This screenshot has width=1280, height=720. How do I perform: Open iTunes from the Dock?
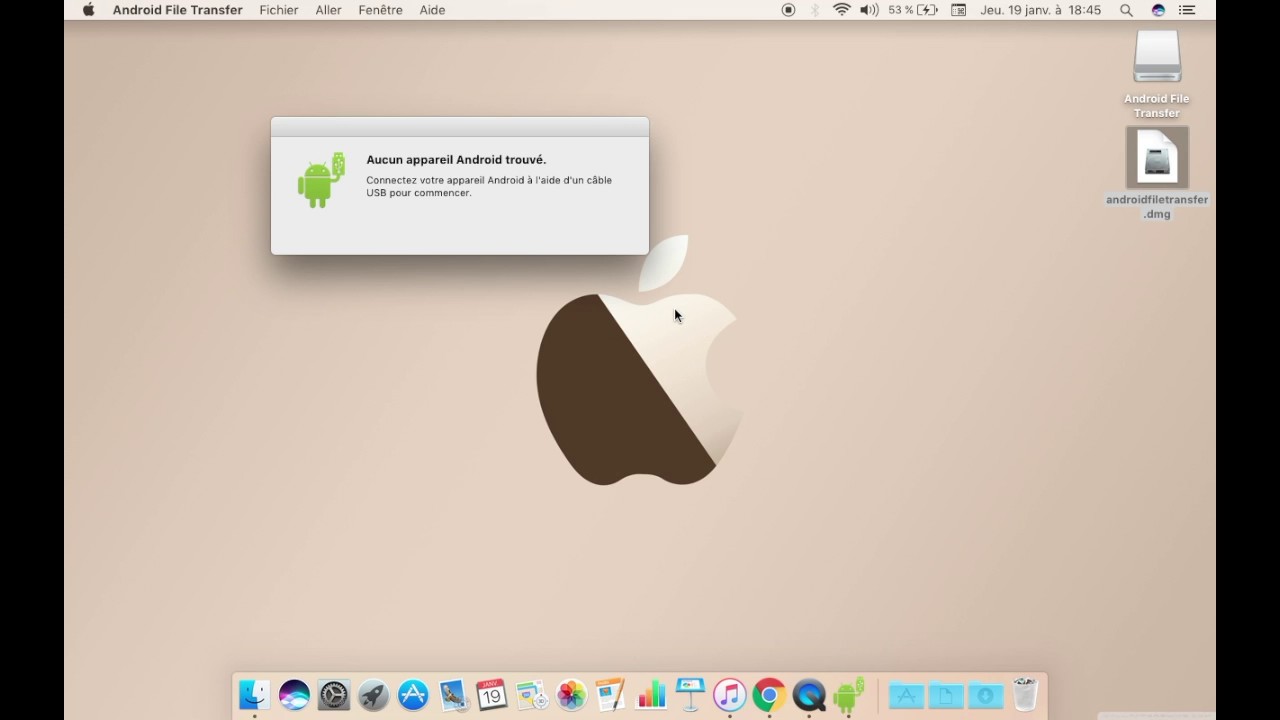click(730, 694)
